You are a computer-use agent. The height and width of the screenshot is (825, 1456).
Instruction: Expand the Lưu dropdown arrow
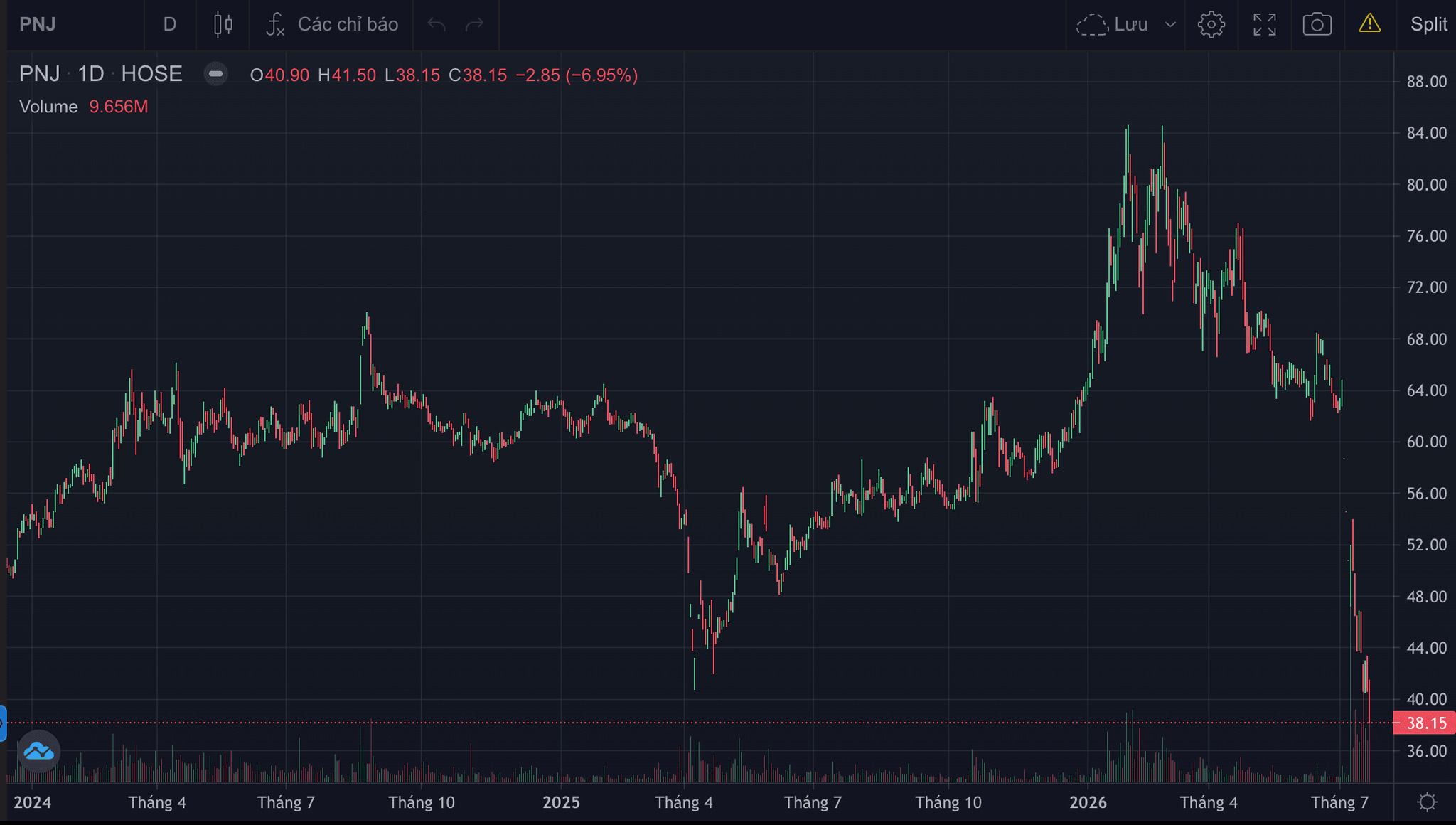coord(1170,24)
